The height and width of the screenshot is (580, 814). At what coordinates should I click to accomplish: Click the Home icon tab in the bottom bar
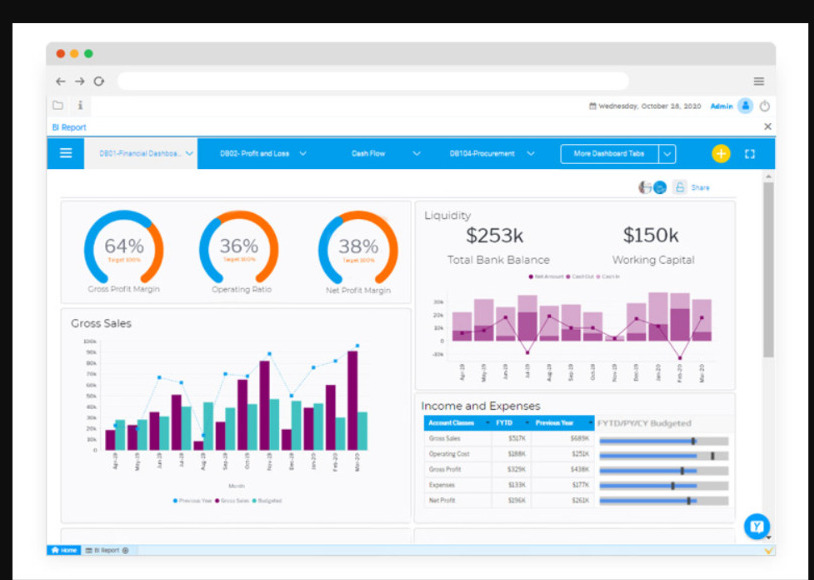64,550
